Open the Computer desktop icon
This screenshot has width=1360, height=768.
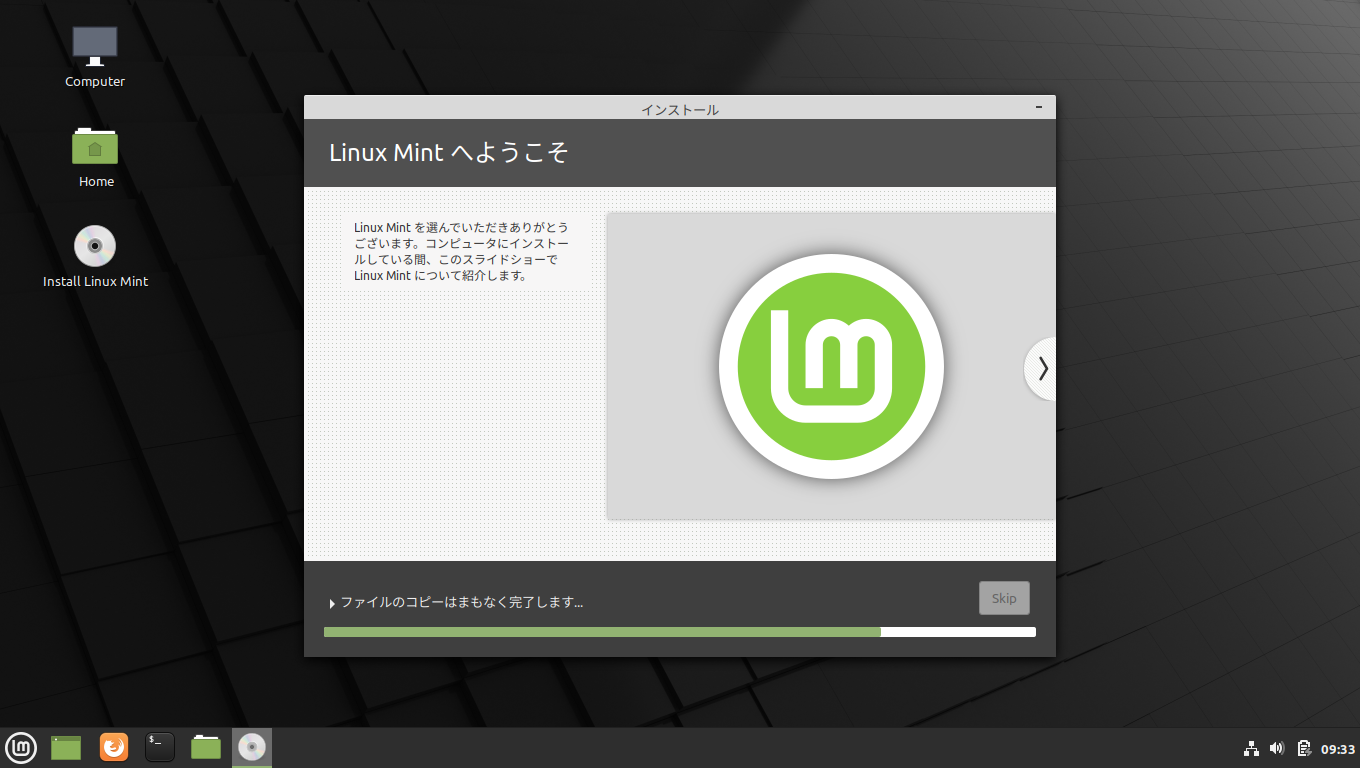pos(95,46)
